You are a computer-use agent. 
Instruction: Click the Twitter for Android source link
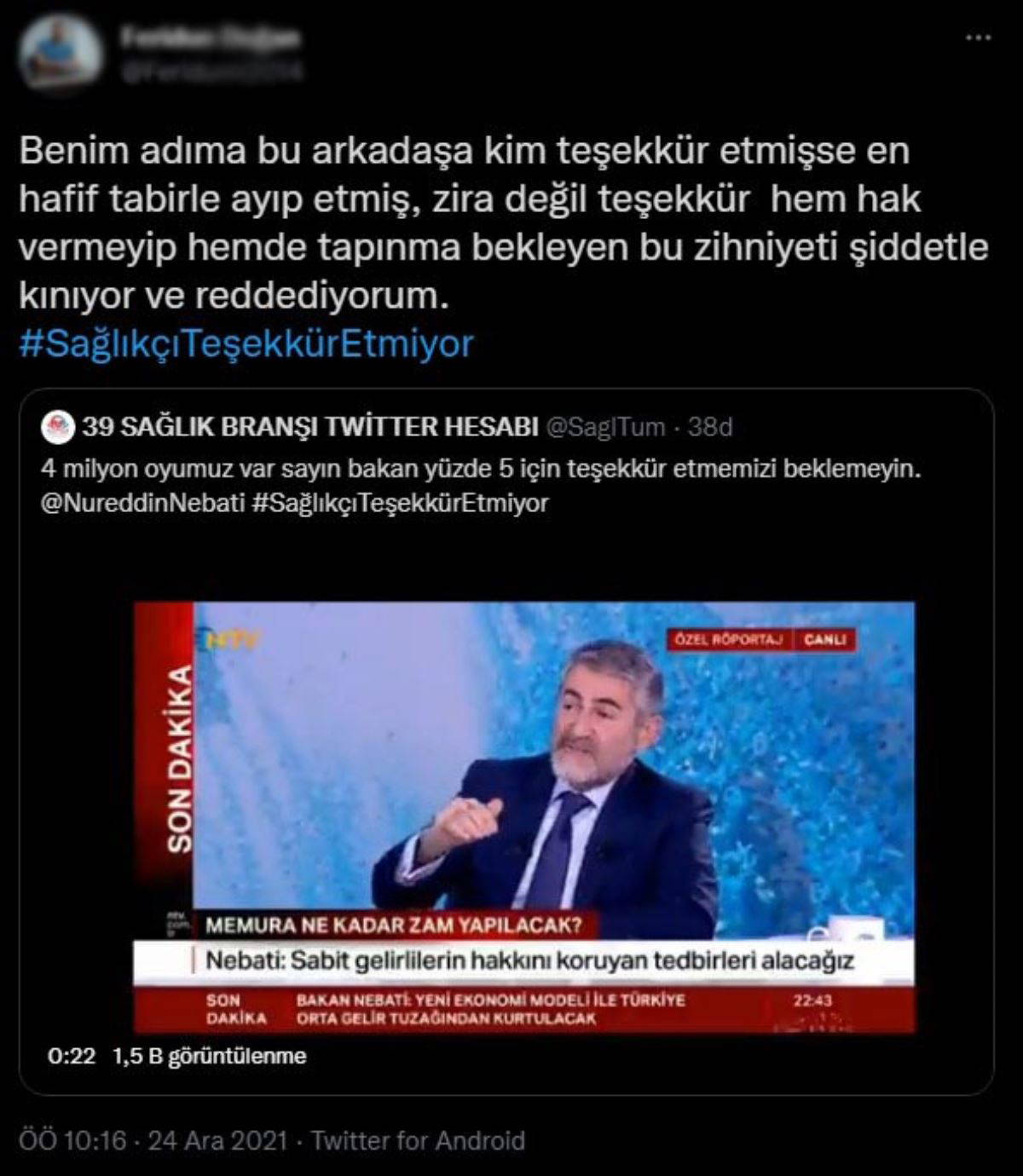(418, 1141)
